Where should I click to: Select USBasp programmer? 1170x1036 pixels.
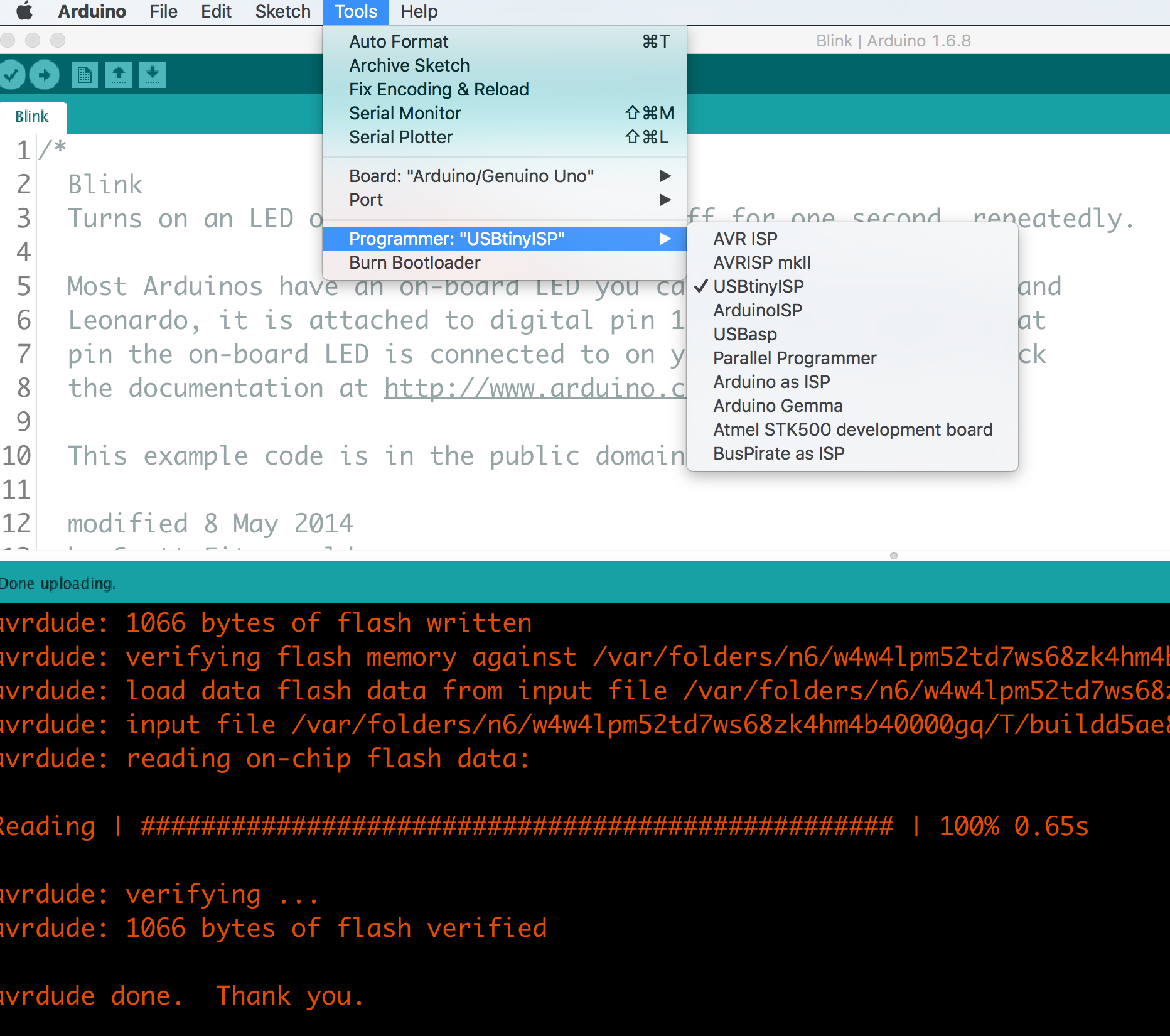coord(852,334)
